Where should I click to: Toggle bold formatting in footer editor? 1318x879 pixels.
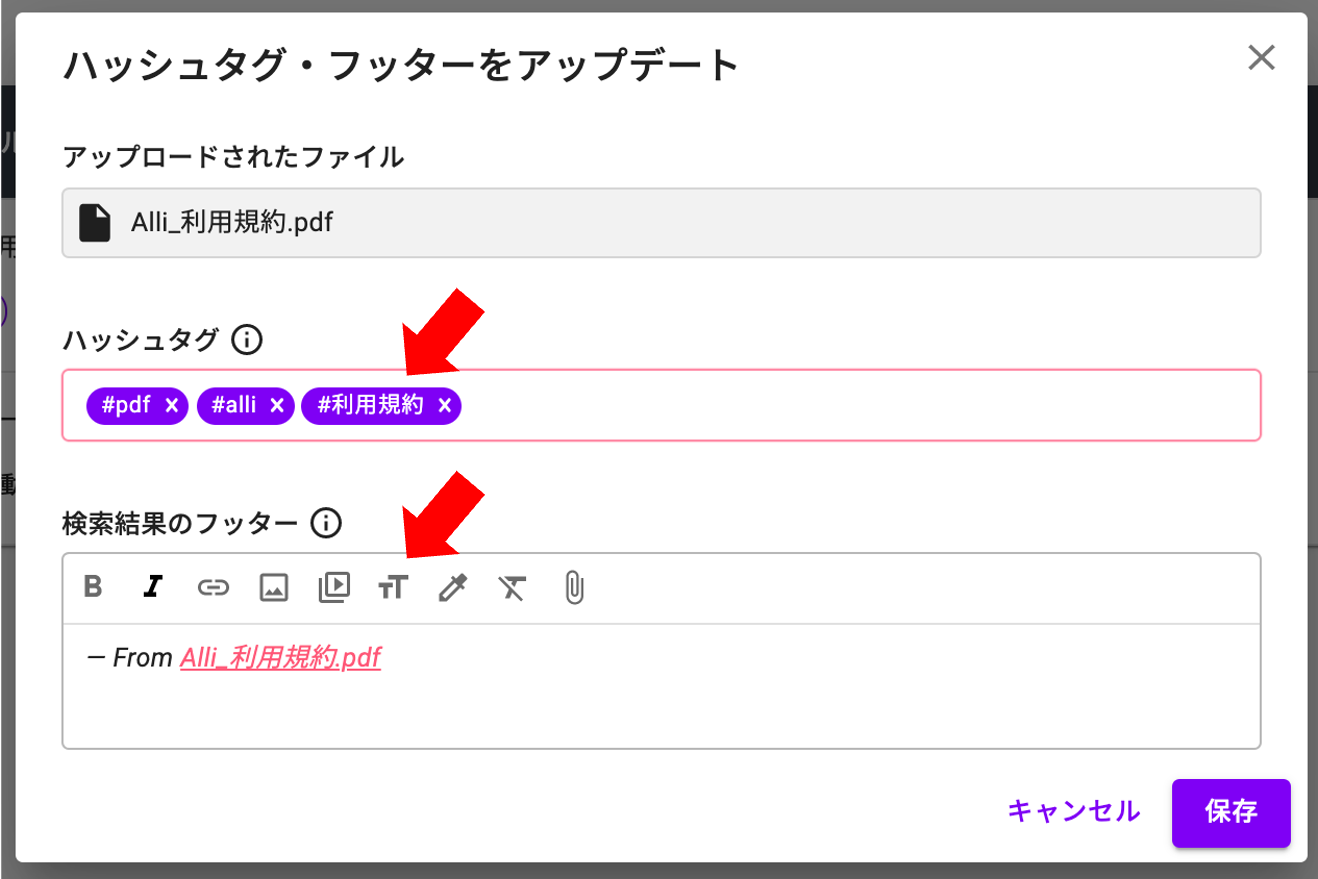point(93,587)
